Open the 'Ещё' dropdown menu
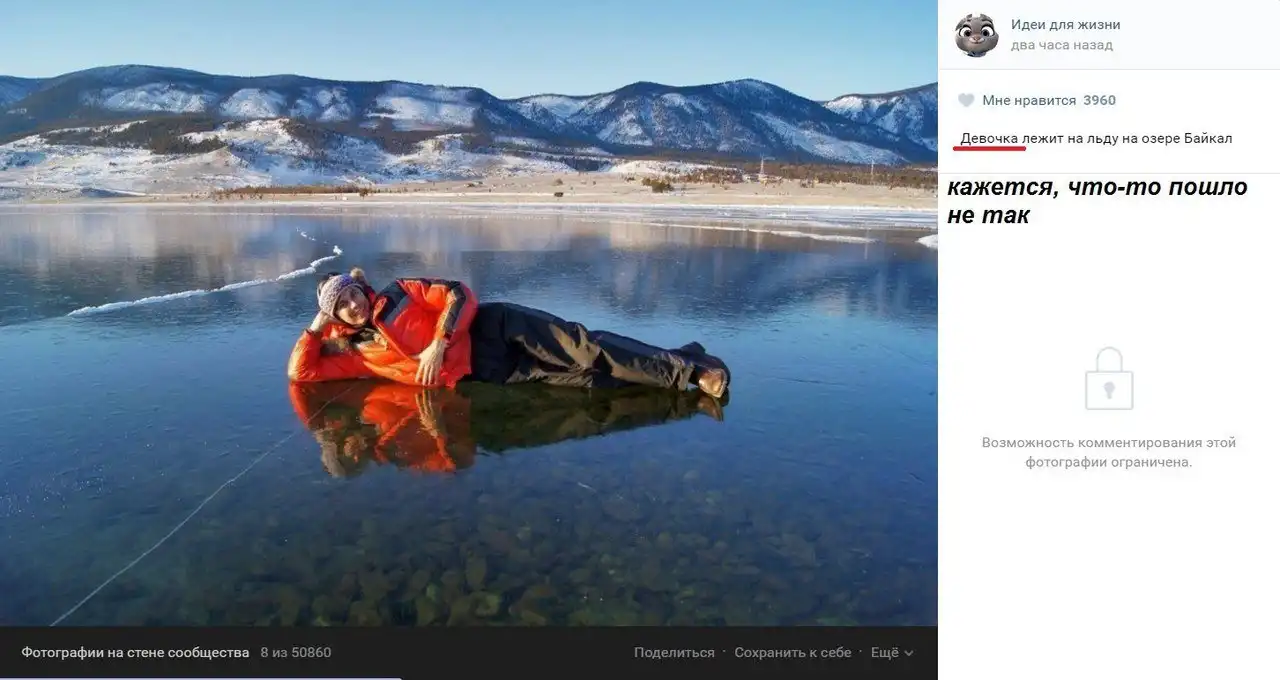The width and height of the screenshot is (1280, 680). pos(892,652)
